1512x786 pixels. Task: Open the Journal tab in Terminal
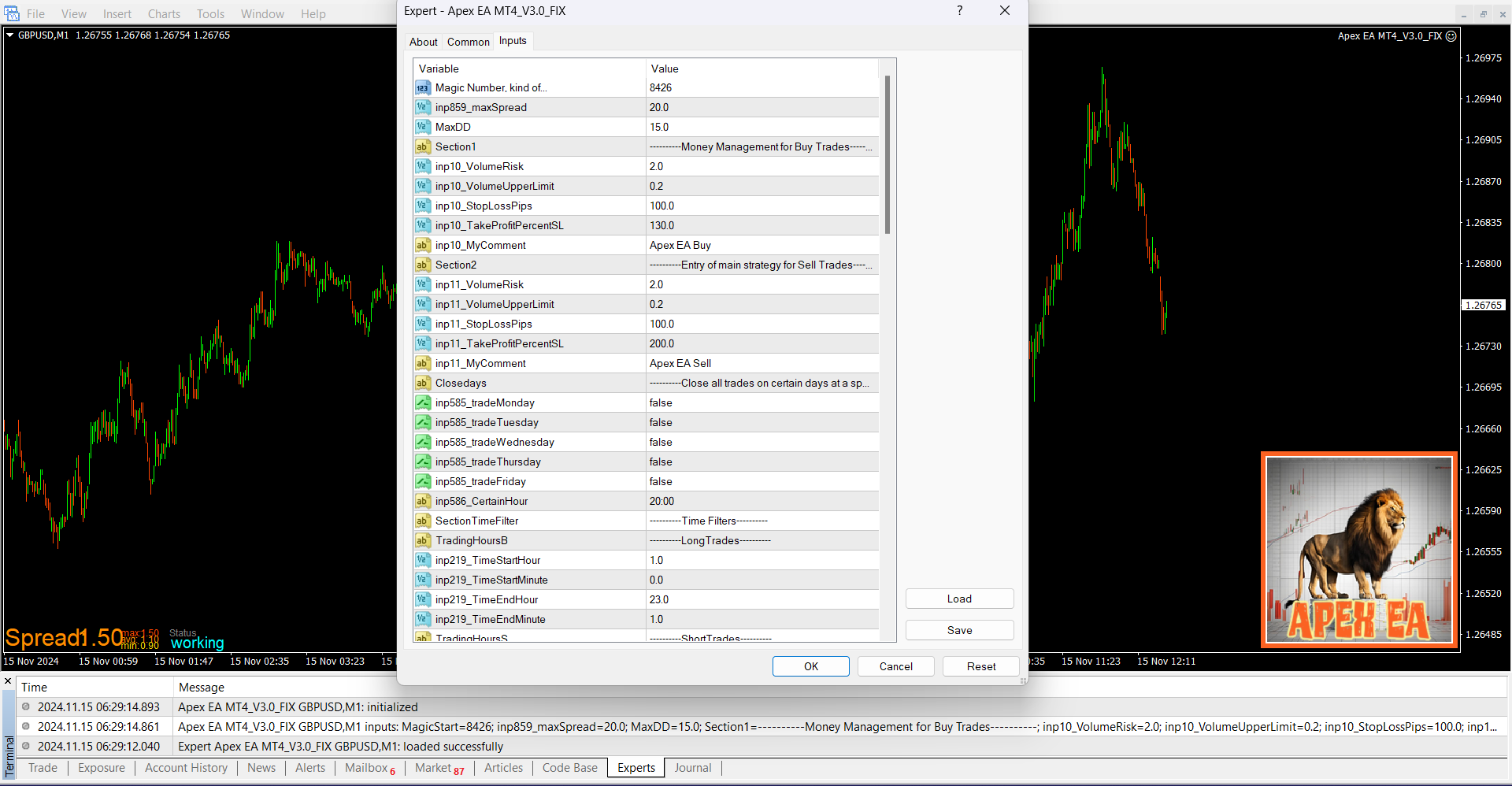[x=692, y=768]
